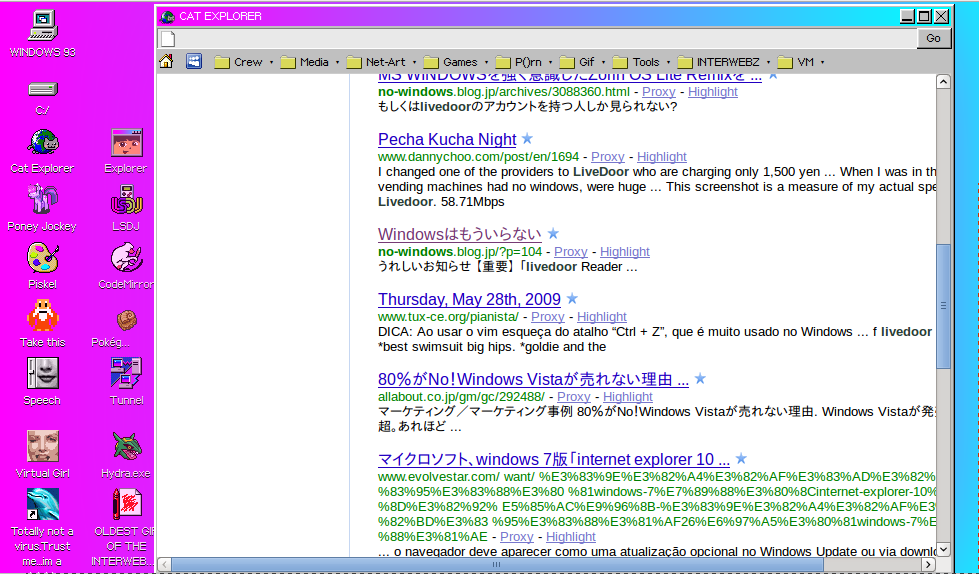Click Highlight for allabout.co.jp result

coord(628,396)
